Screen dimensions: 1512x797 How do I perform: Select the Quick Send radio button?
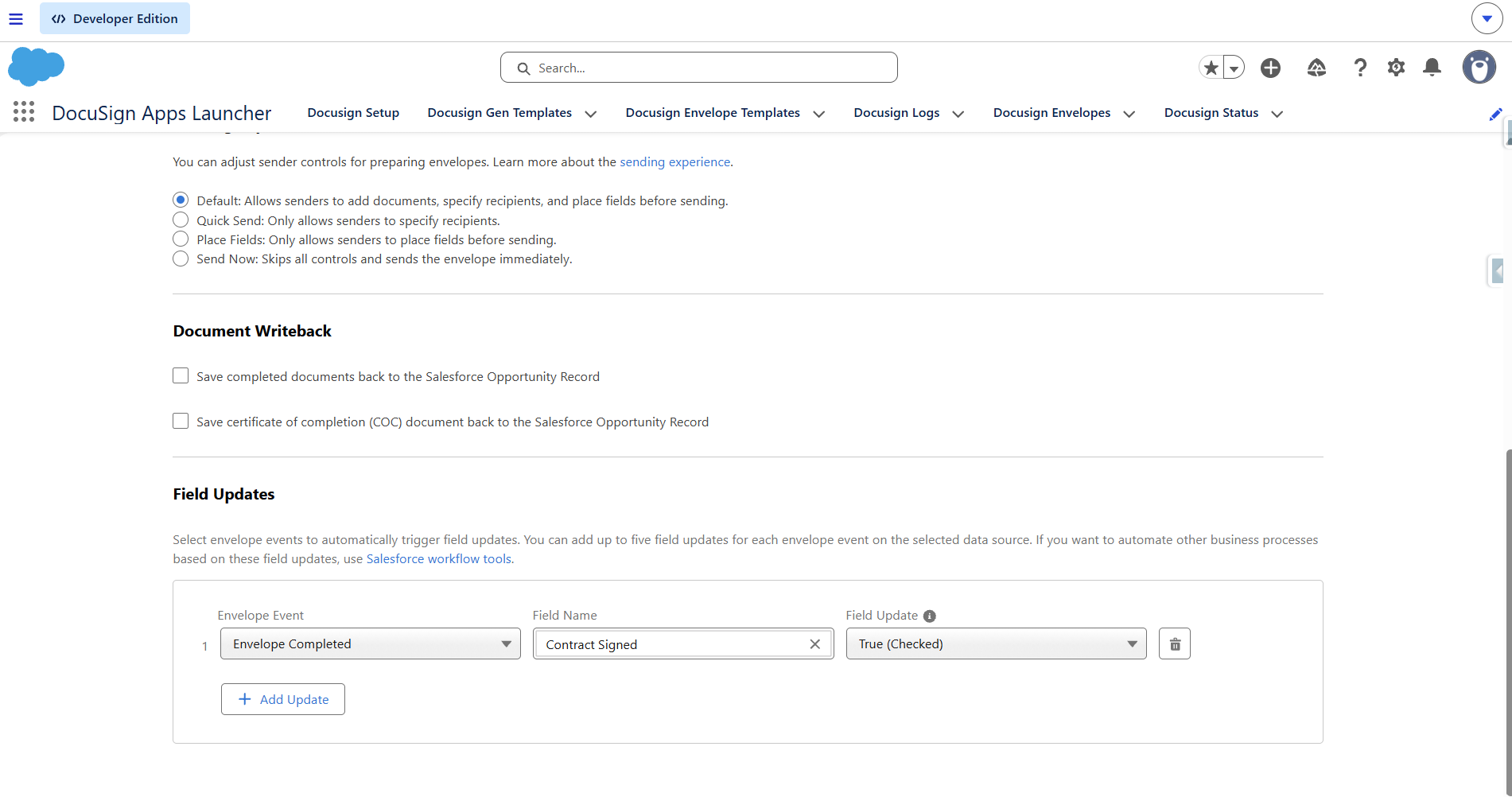point(181,220)
